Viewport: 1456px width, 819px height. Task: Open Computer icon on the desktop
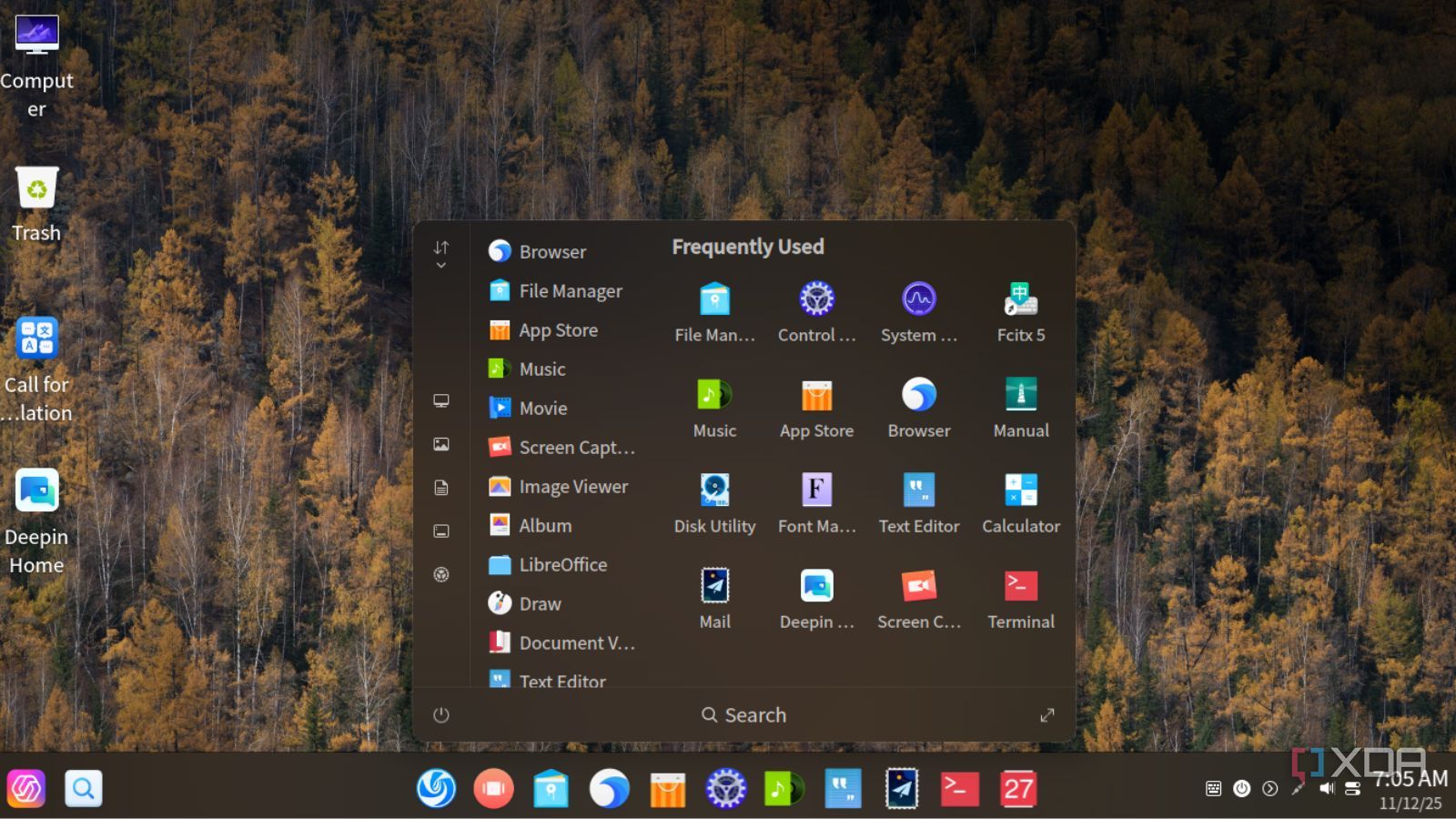point(36,66)
